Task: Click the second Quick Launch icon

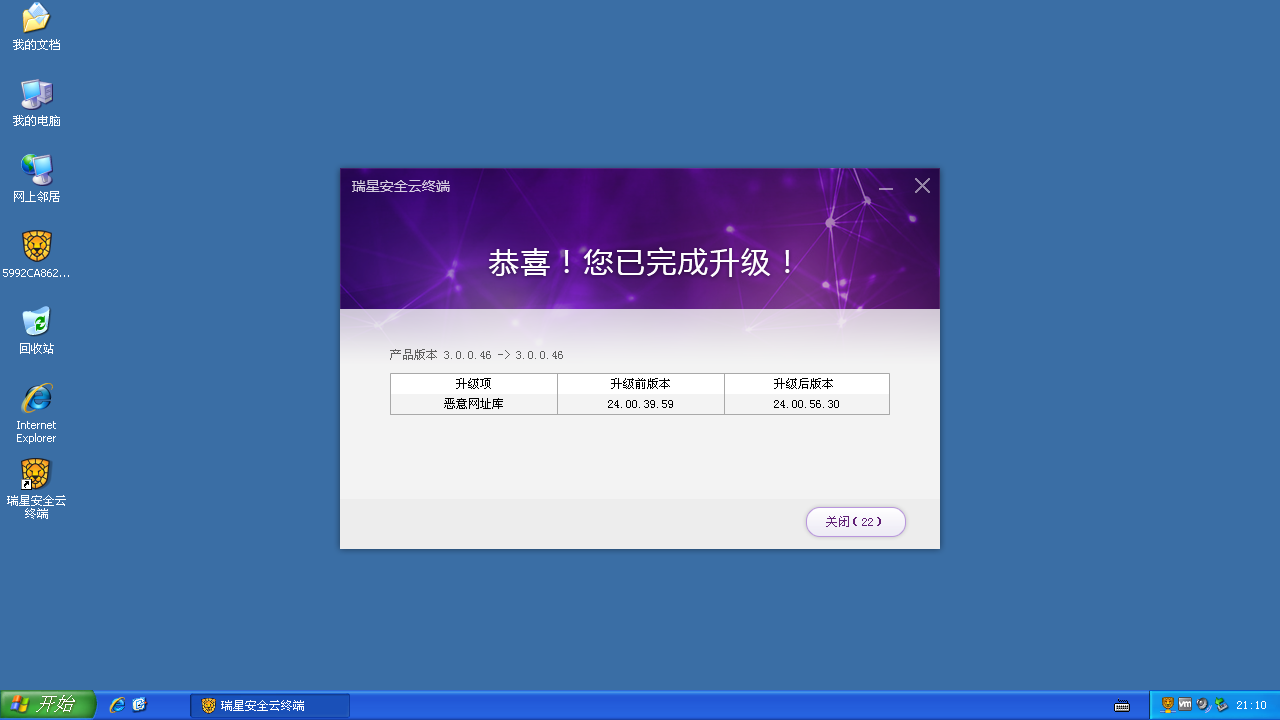Action: pos(139,705)
